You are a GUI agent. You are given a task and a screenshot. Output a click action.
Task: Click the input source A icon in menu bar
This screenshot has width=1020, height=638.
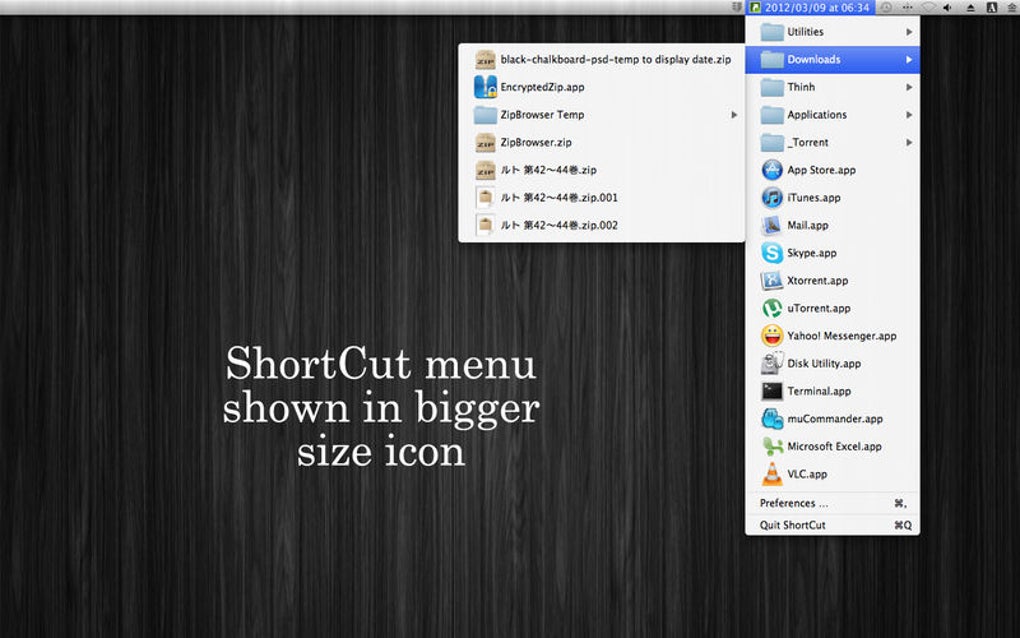click(991, 7)
